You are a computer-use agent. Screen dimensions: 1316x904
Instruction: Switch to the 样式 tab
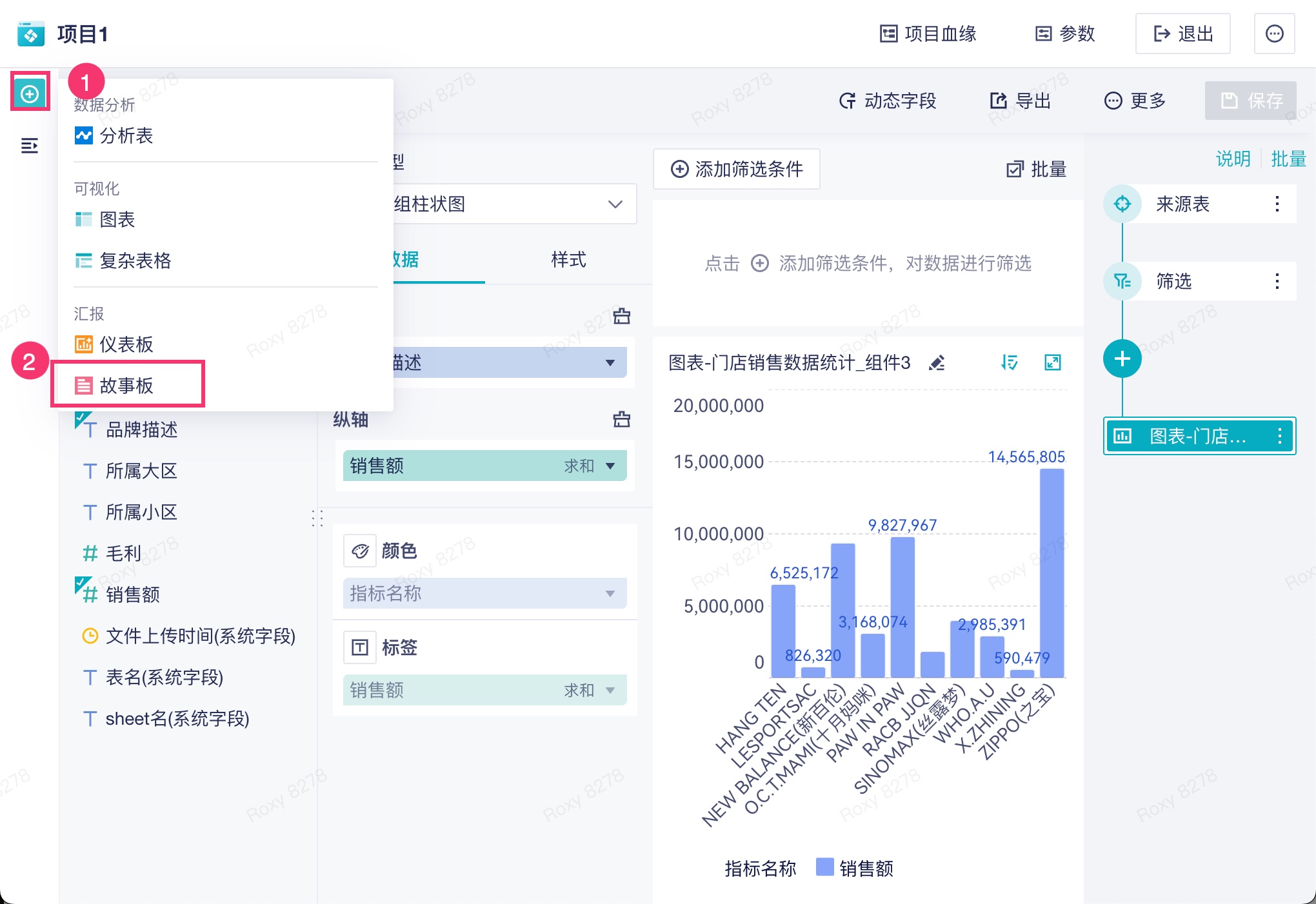point(568,260)
